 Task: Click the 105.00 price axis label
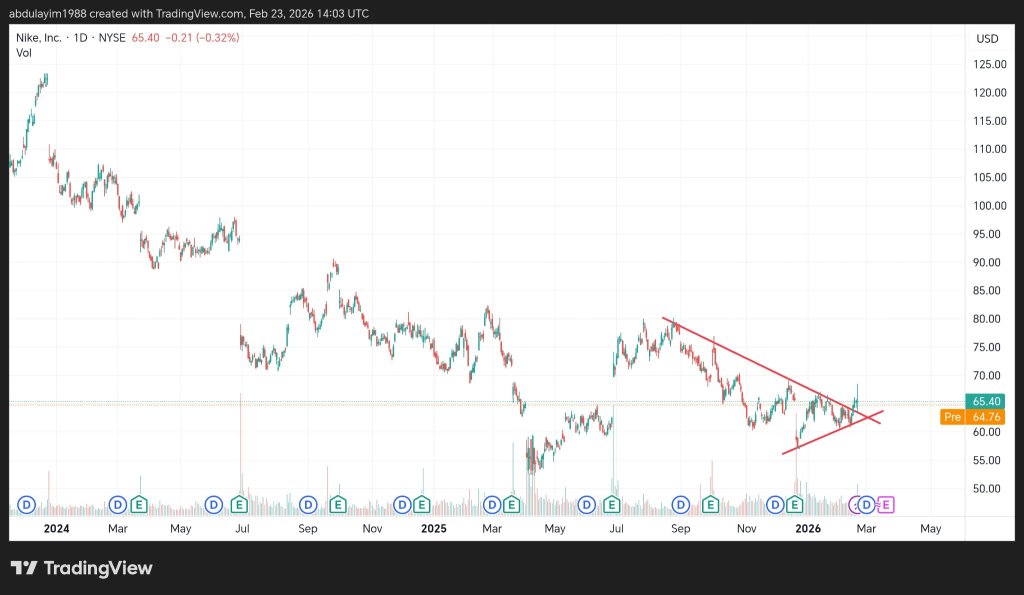989,177
